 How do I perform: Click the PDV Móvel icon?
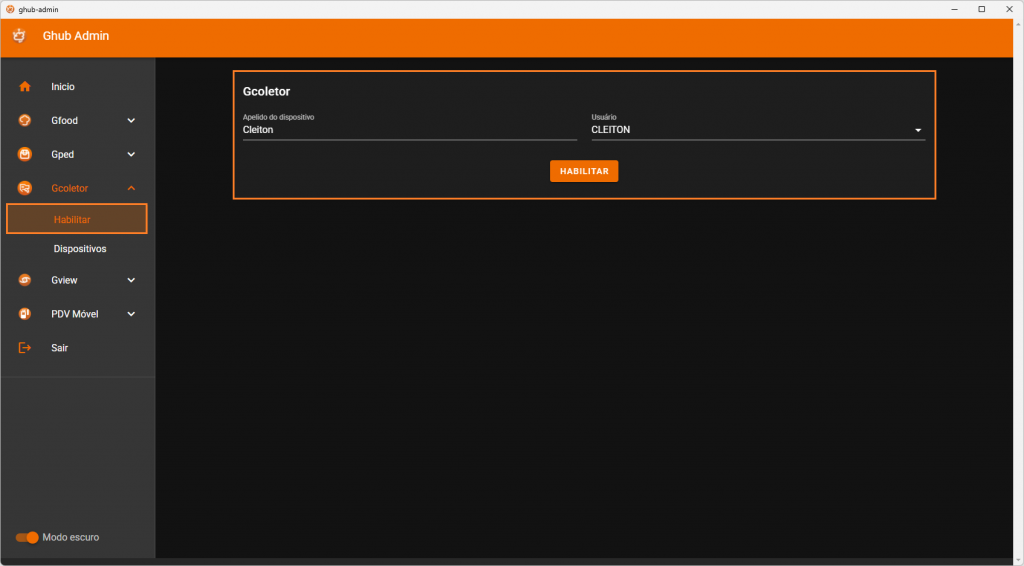[x=25, y=314]
